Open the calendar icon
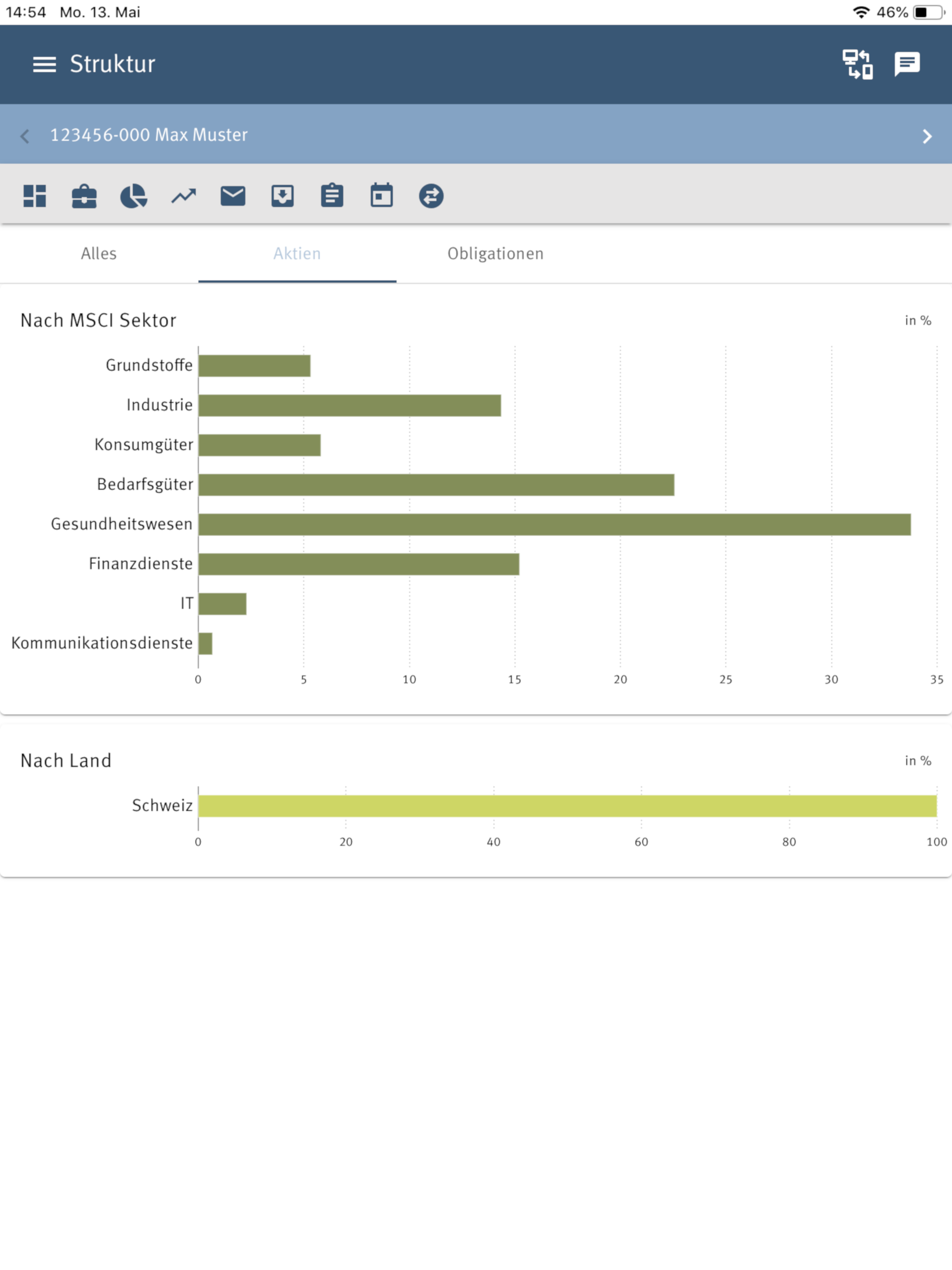The image size is (952, 1270). click(382, 195)
